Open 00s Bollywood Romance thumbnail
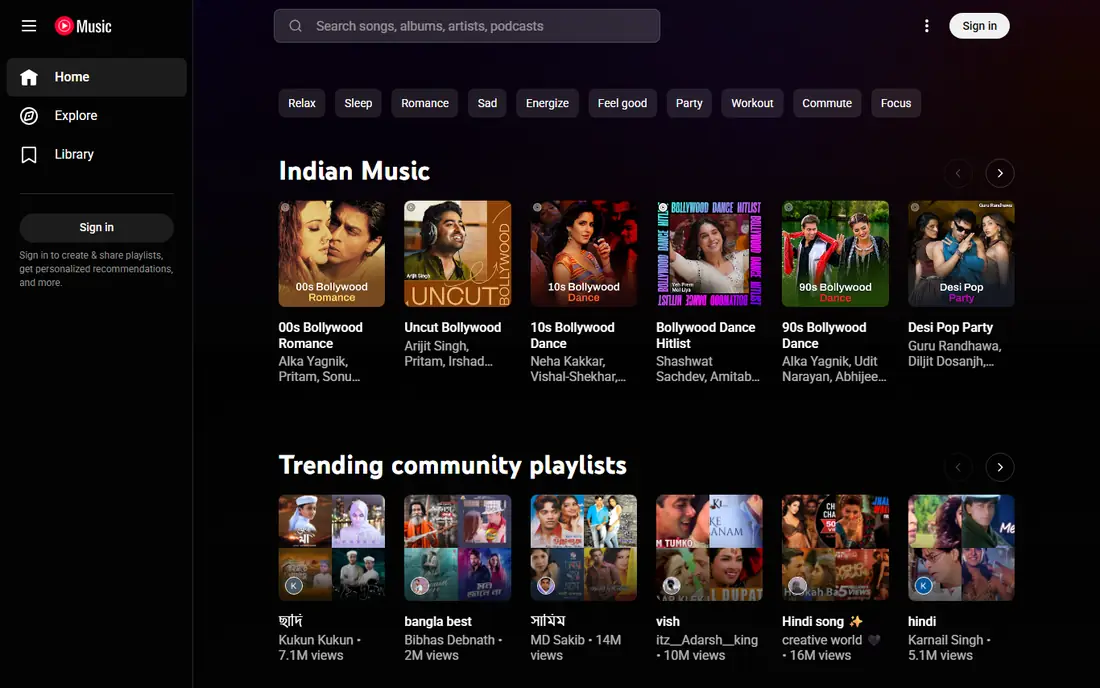1100x688 pixels. click(x=331, y=254)
